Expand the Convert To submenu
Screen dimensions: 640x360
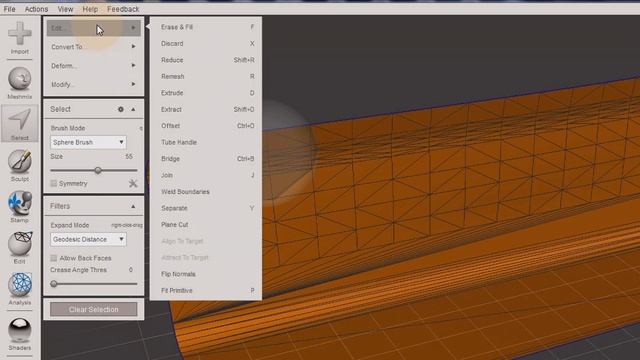click(93, 47)
